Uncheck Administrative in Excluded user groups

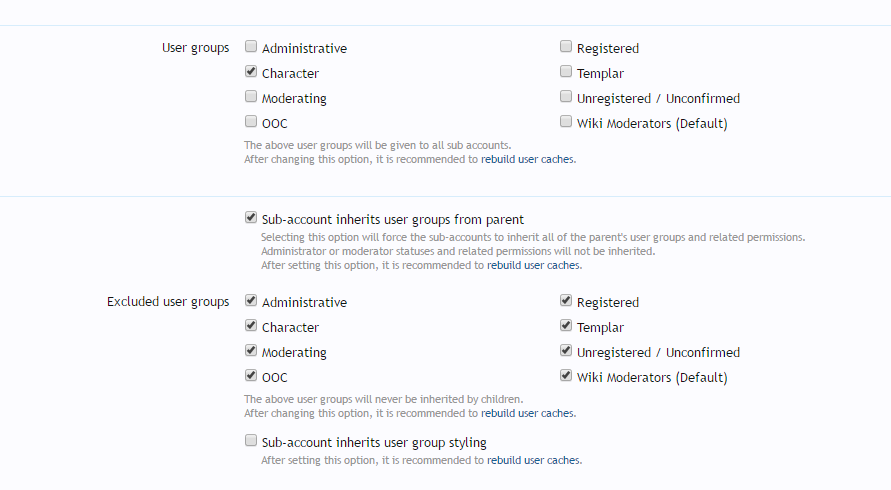point(251,301)
